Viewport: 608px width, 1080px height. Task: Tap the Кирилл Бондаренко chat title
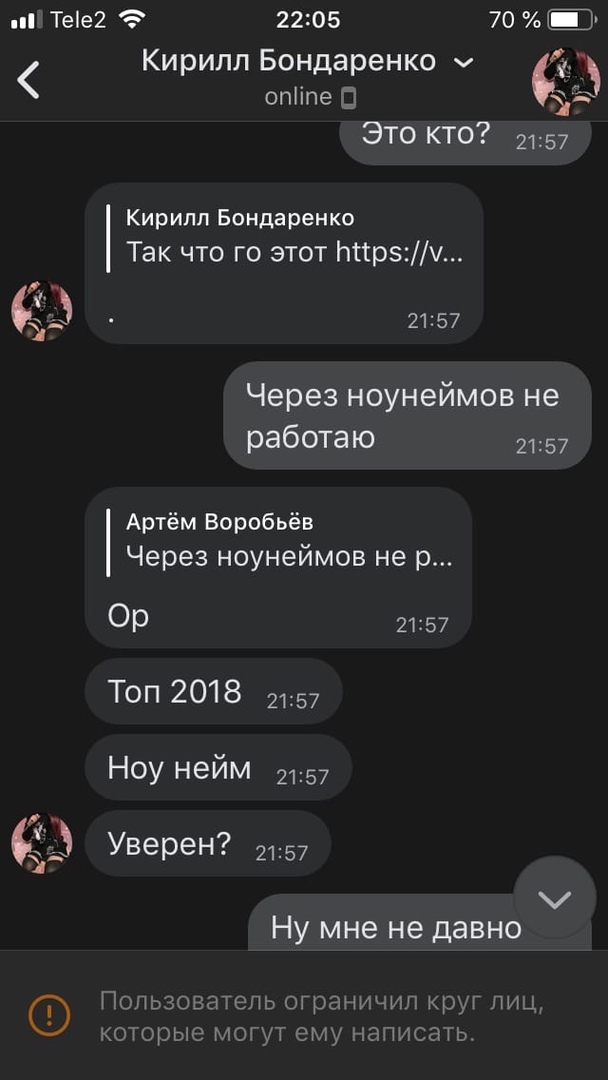[x=289, y=61]
